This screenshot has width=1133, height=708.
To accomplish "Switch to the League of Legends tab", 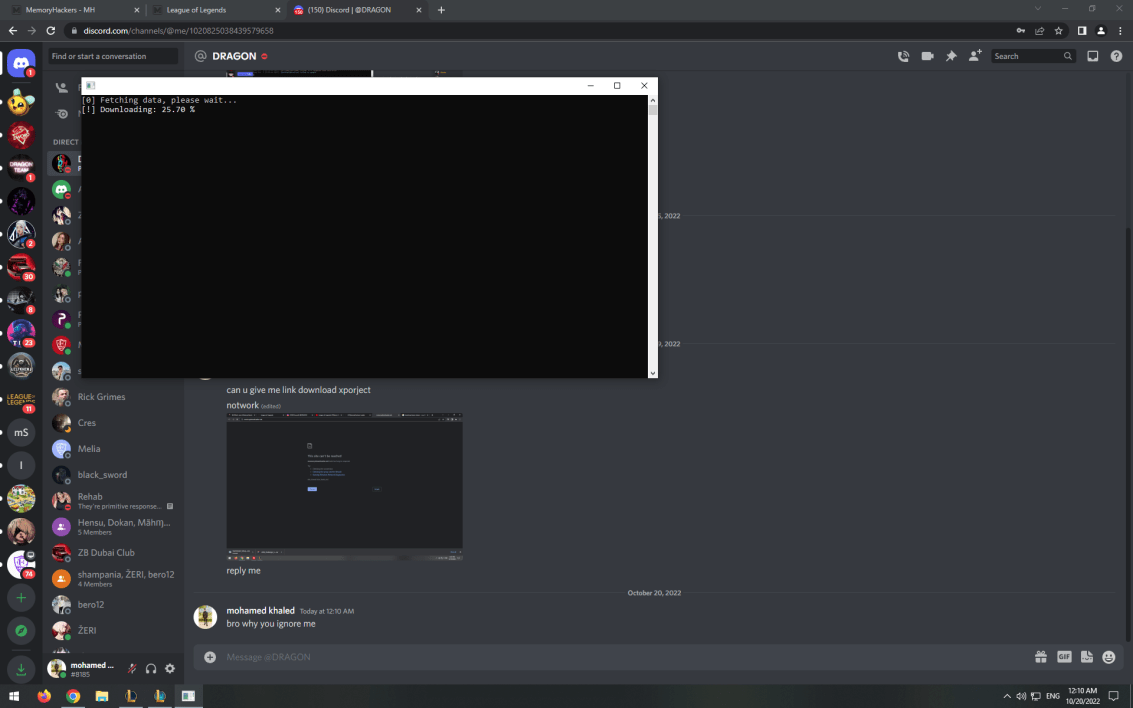I will point(215,10).
